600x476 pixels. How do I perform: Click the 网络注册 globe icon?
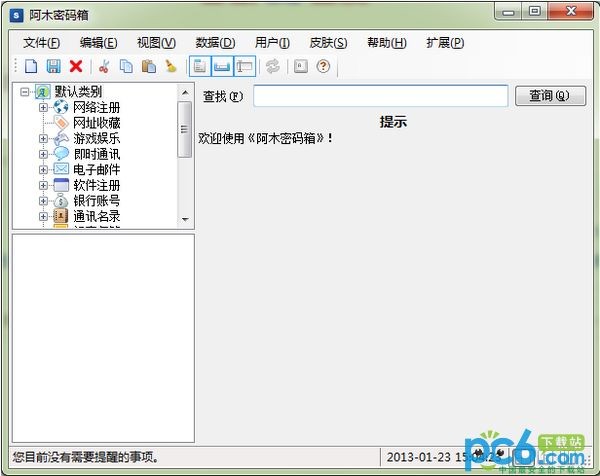pos(61,108)
